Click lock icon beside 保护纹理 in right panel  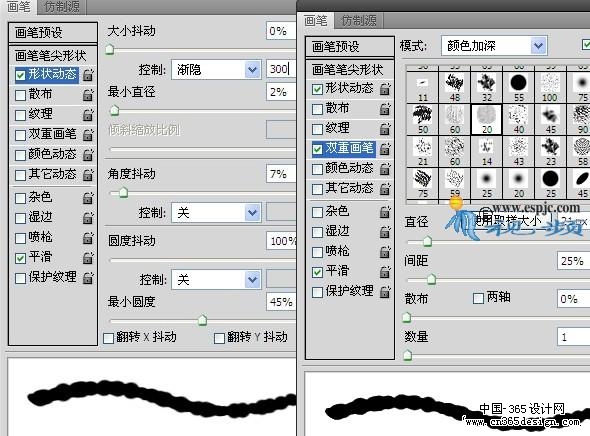point(385,292)
